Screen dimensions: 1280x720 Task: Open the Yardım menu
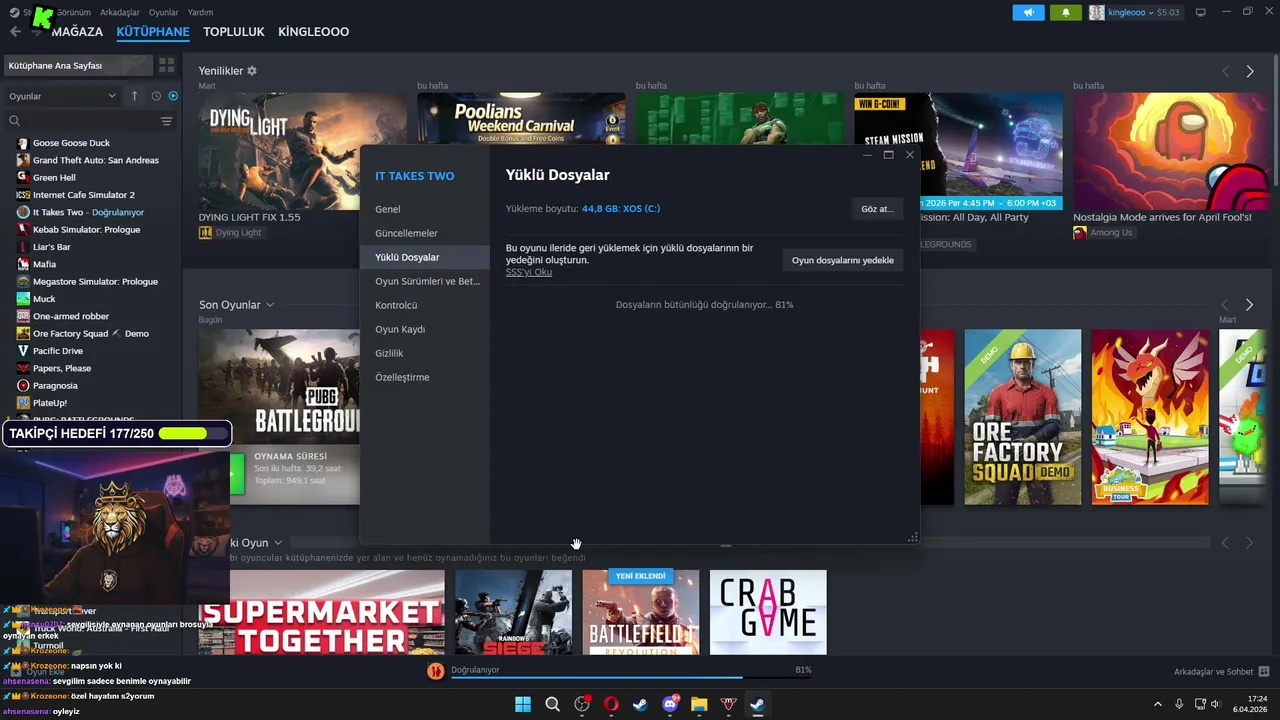click(200, 12)
